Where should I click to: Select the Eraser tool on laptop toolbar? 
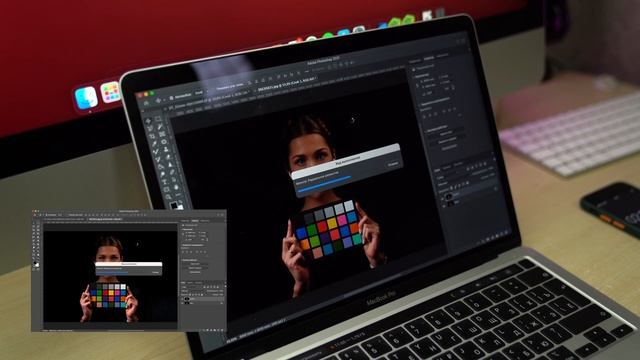pos(168,157)
